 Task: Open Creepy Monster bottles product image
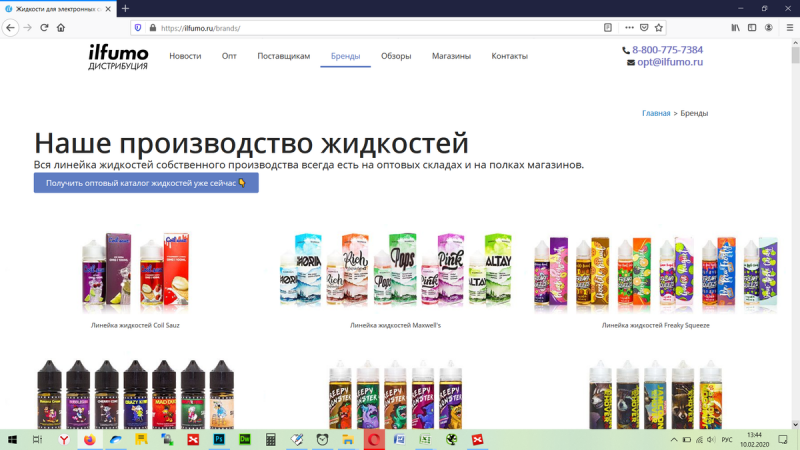(x=395, y=394)
